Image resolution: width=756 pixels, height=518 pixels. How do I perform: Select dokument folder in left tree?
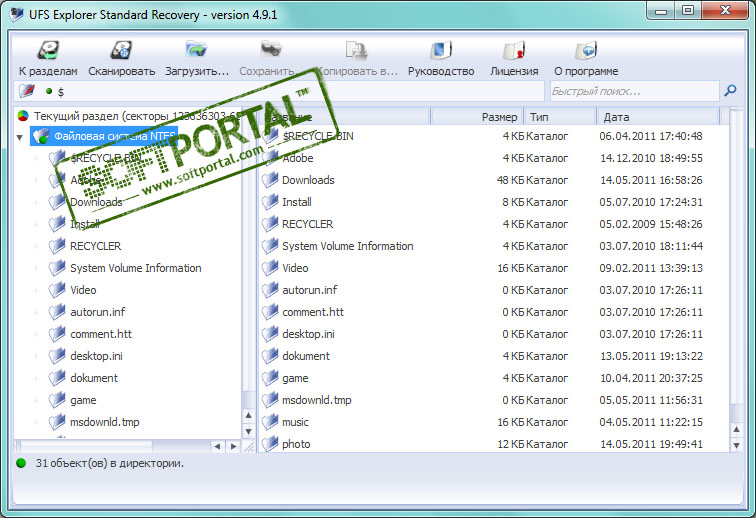94,378
